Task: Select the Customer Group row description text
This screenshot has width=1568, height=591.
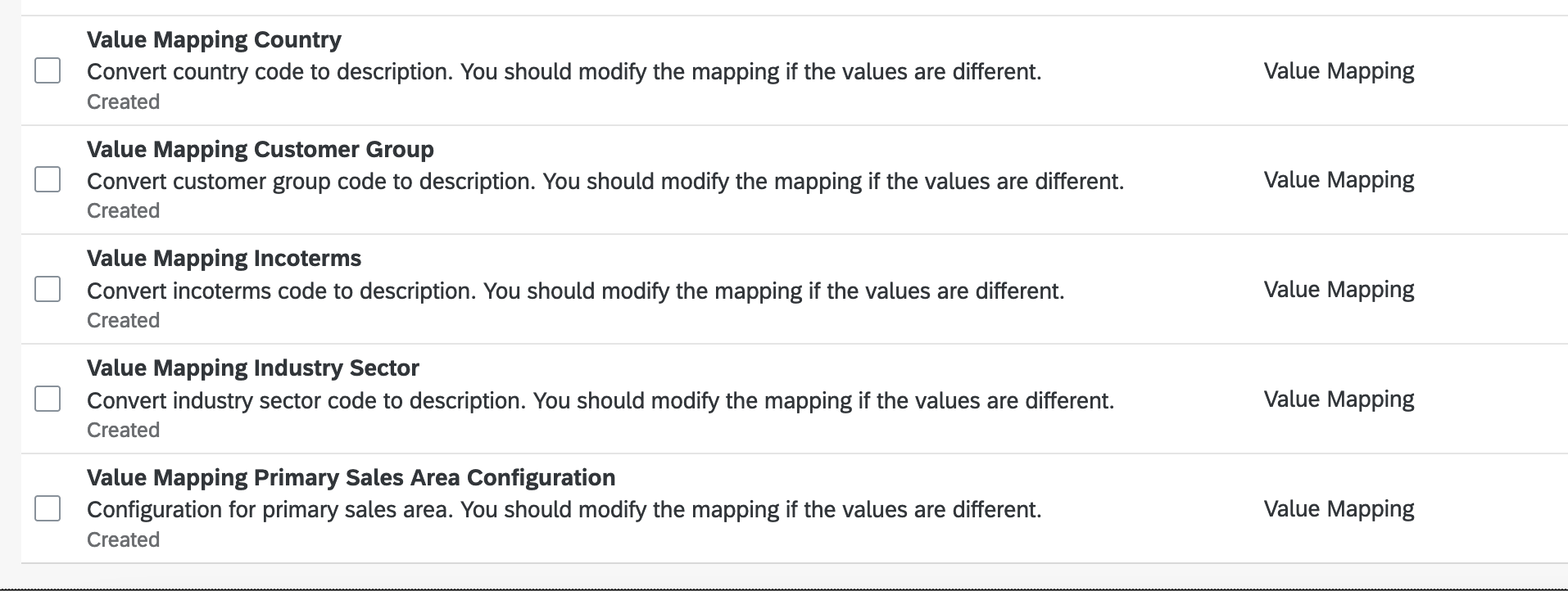Action: click(x=606, y=181)
